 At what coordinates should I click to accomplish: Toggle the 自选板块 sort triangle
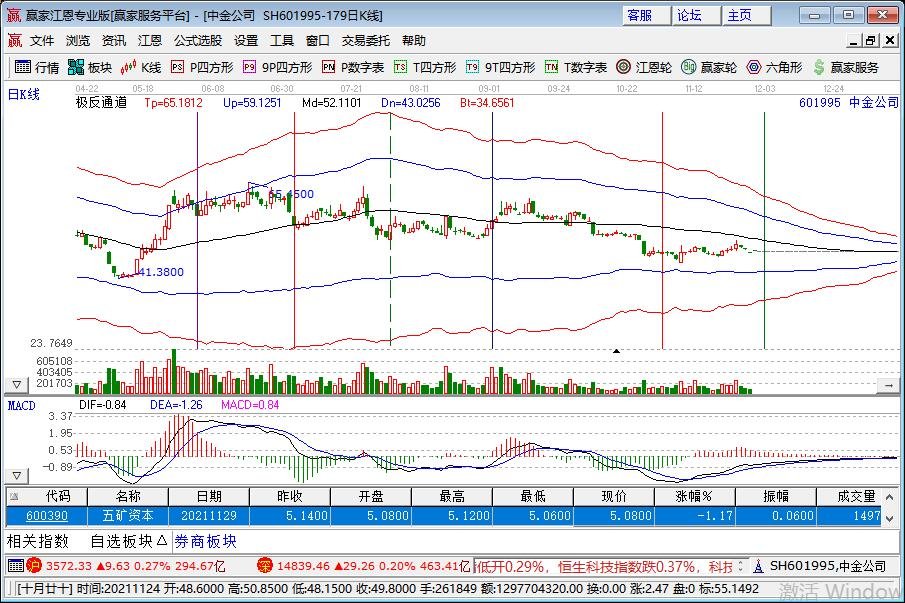(162, 540)
